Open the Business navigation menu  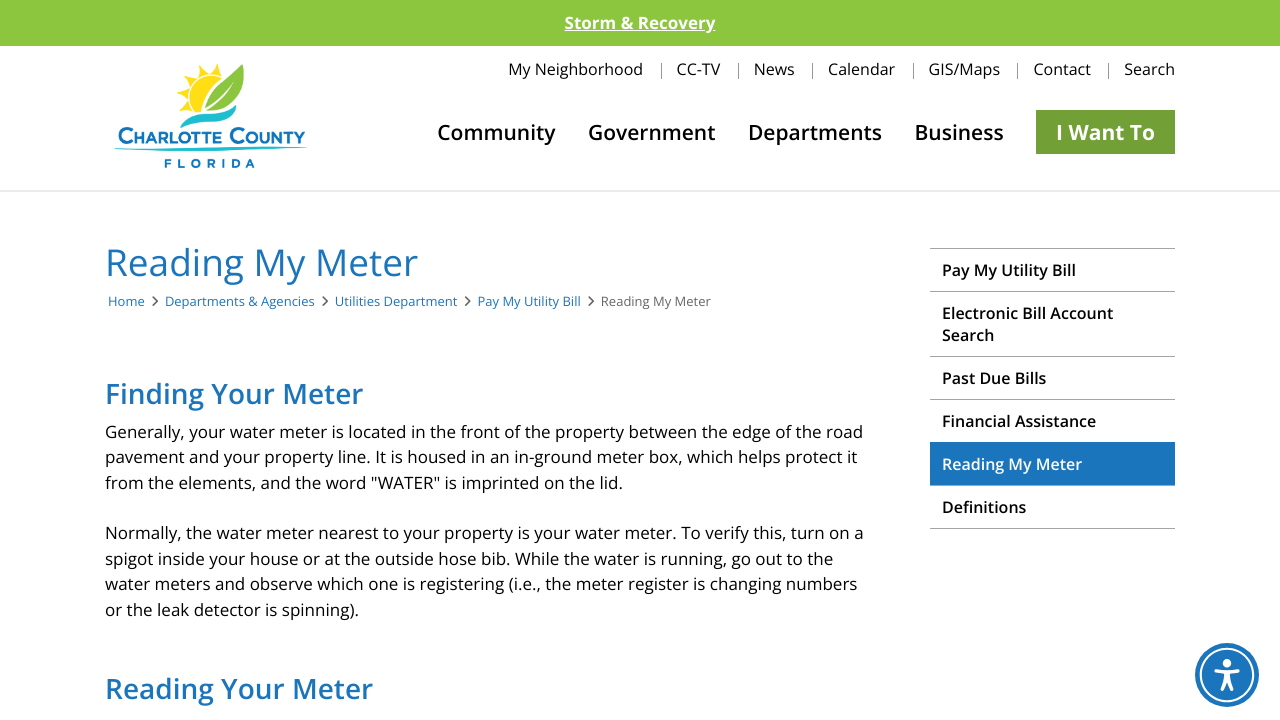tap(958, 131)
